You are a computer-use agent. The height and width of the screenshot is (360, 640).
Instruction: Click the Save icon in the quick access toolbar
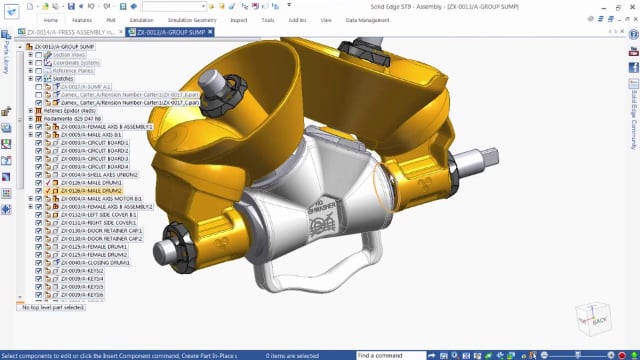point(71,7)
